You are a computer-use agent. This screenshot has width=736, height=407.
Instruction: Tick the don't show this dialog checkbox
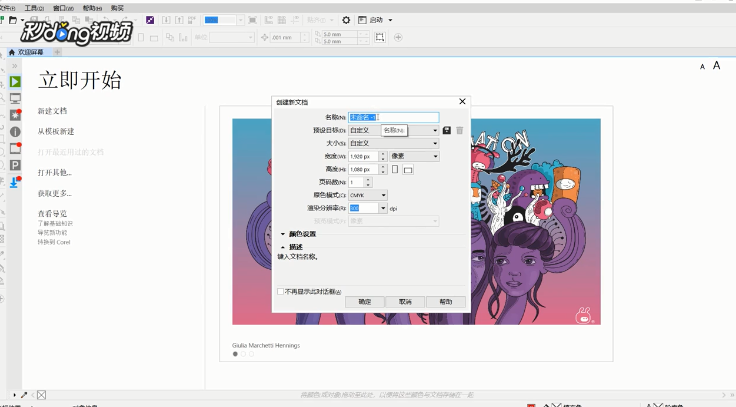(x=280, y=292)
